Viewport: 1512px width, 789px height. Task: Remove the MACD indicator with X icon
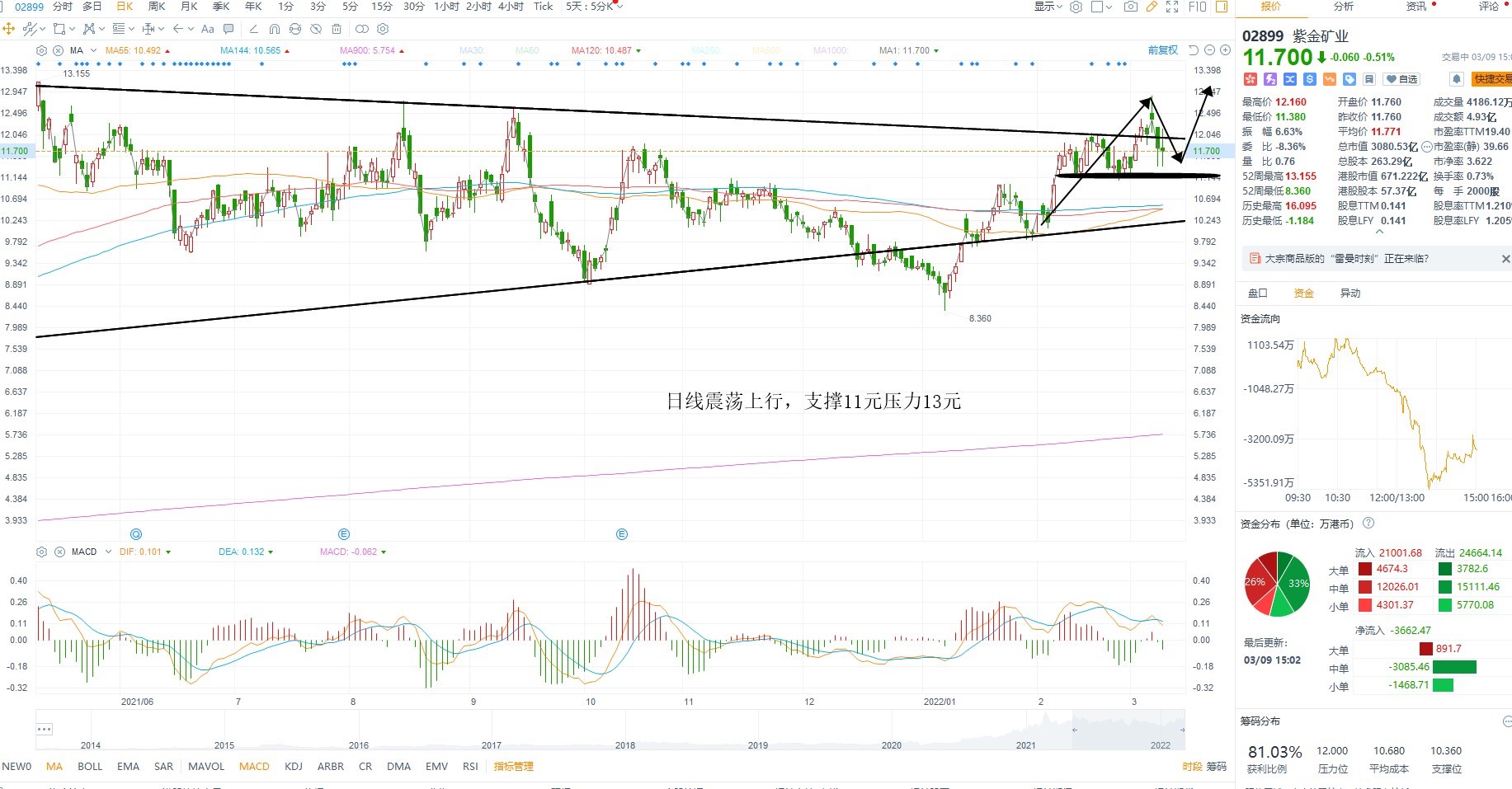(x=59, y=552)
